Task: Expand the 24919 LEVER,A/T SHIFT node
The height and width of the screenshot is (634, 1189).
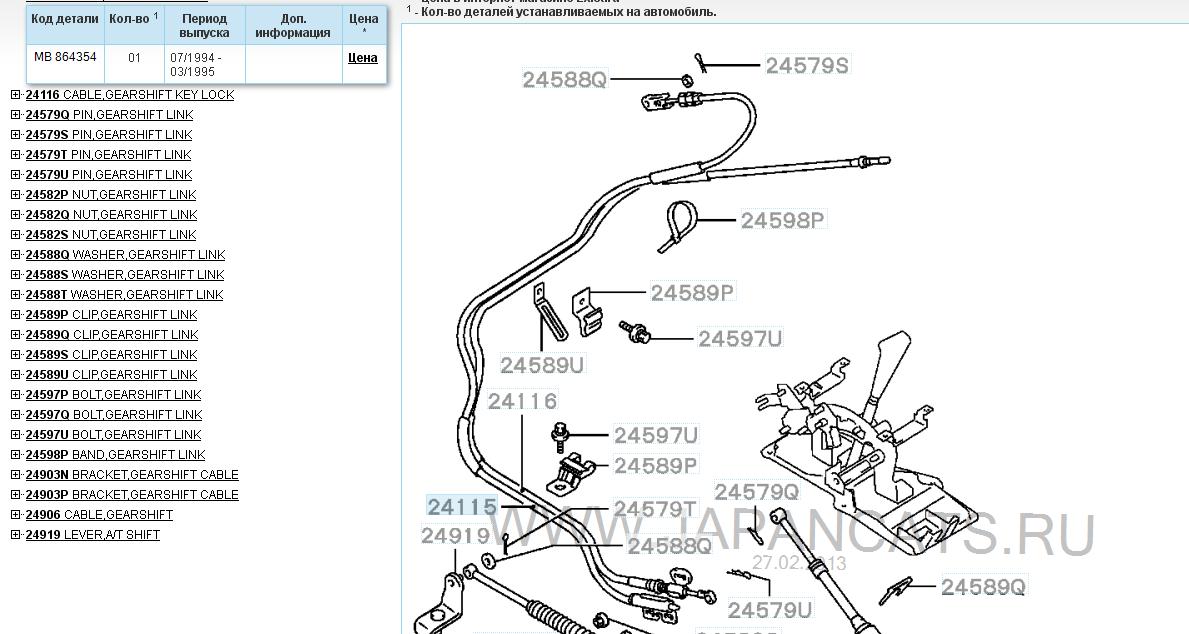Action: (x=15, y=535)
